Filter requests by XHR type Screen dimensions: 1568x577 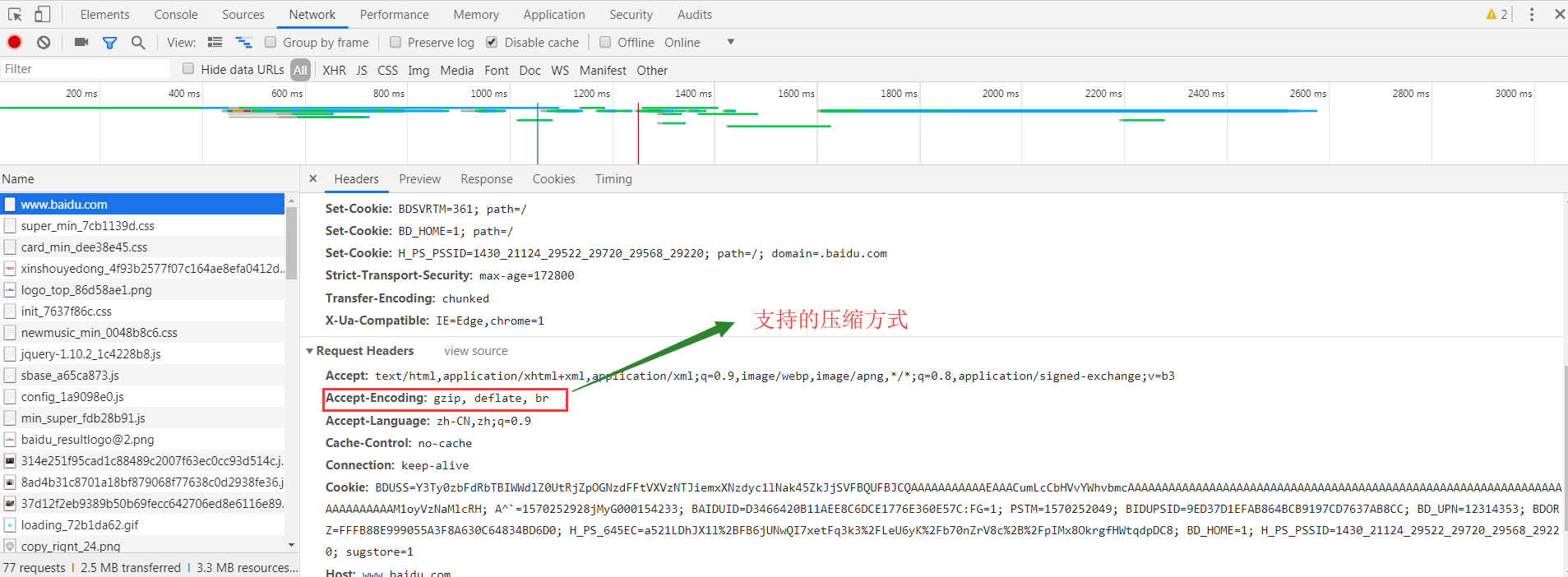click(334, 70)
